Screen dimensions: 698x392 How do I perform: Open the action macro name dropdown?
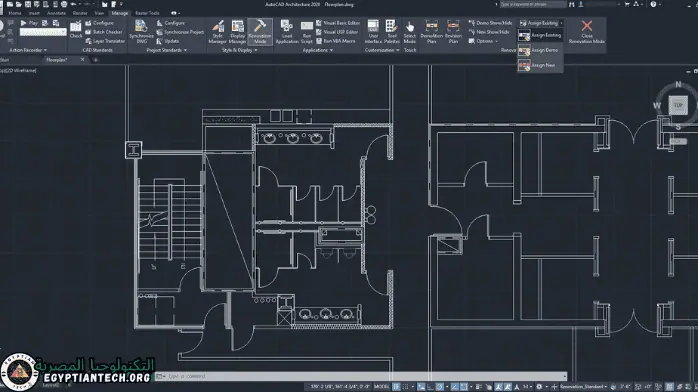click(43, 32)
